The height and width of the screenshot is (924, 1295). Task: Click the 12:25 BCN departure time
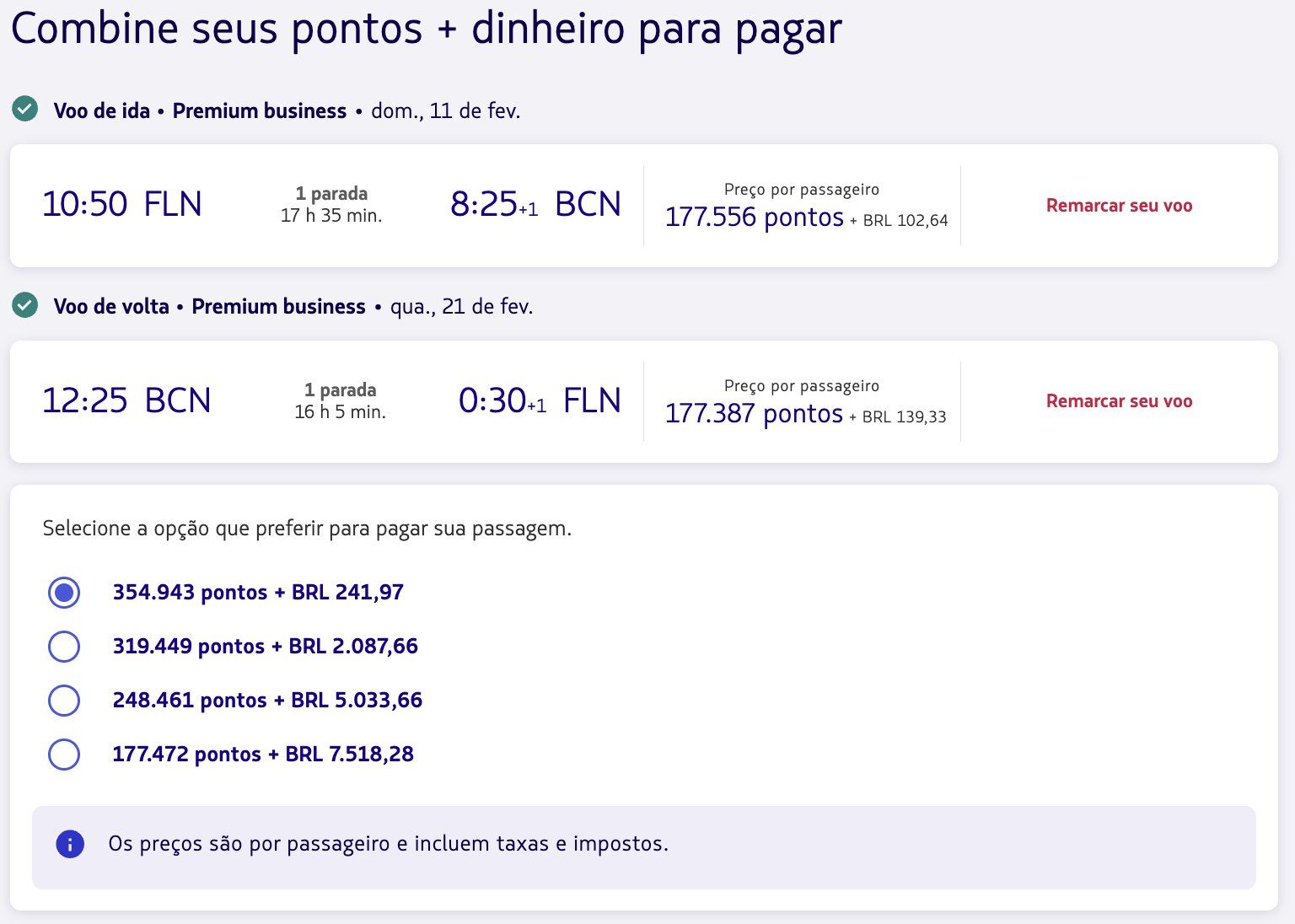pyautogui.click(x=126, y=400)
